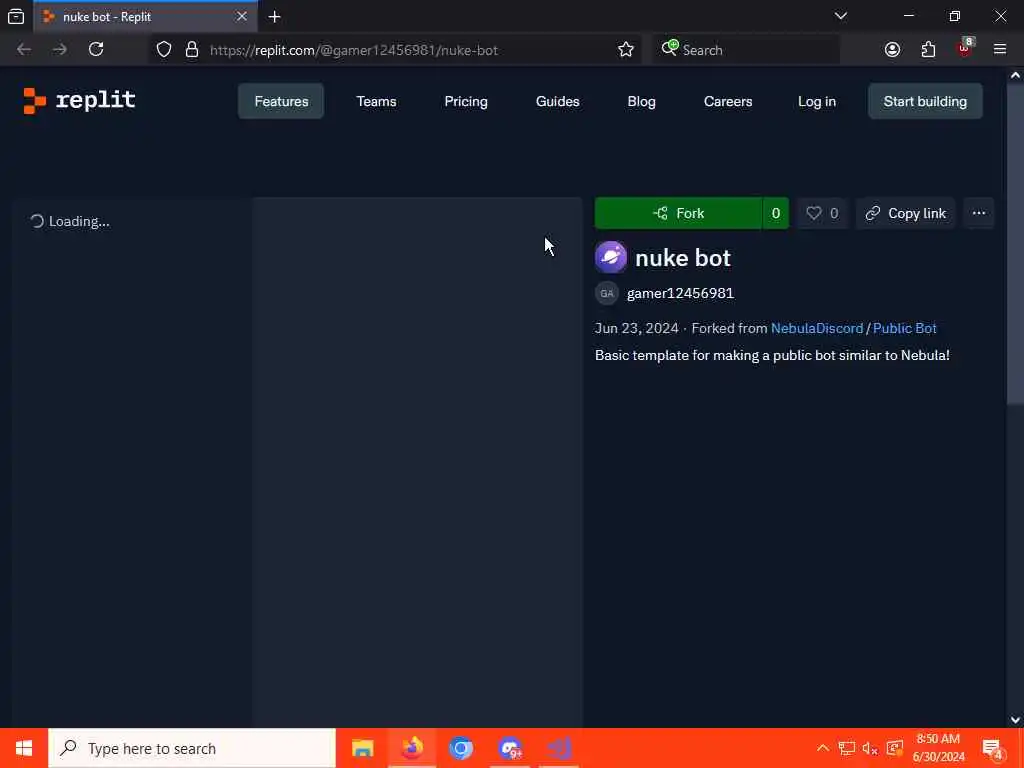List all tabs dropdown arrow
The height and width of the screenshot is (768, 1024).
click(x=840, y=16)
